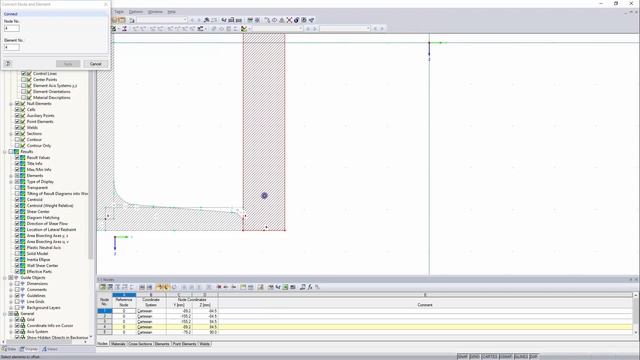Image resolution: width=640 pixels, height=360 pixels.
Task: Open the Help menu
Action: [x=171, y=12]
